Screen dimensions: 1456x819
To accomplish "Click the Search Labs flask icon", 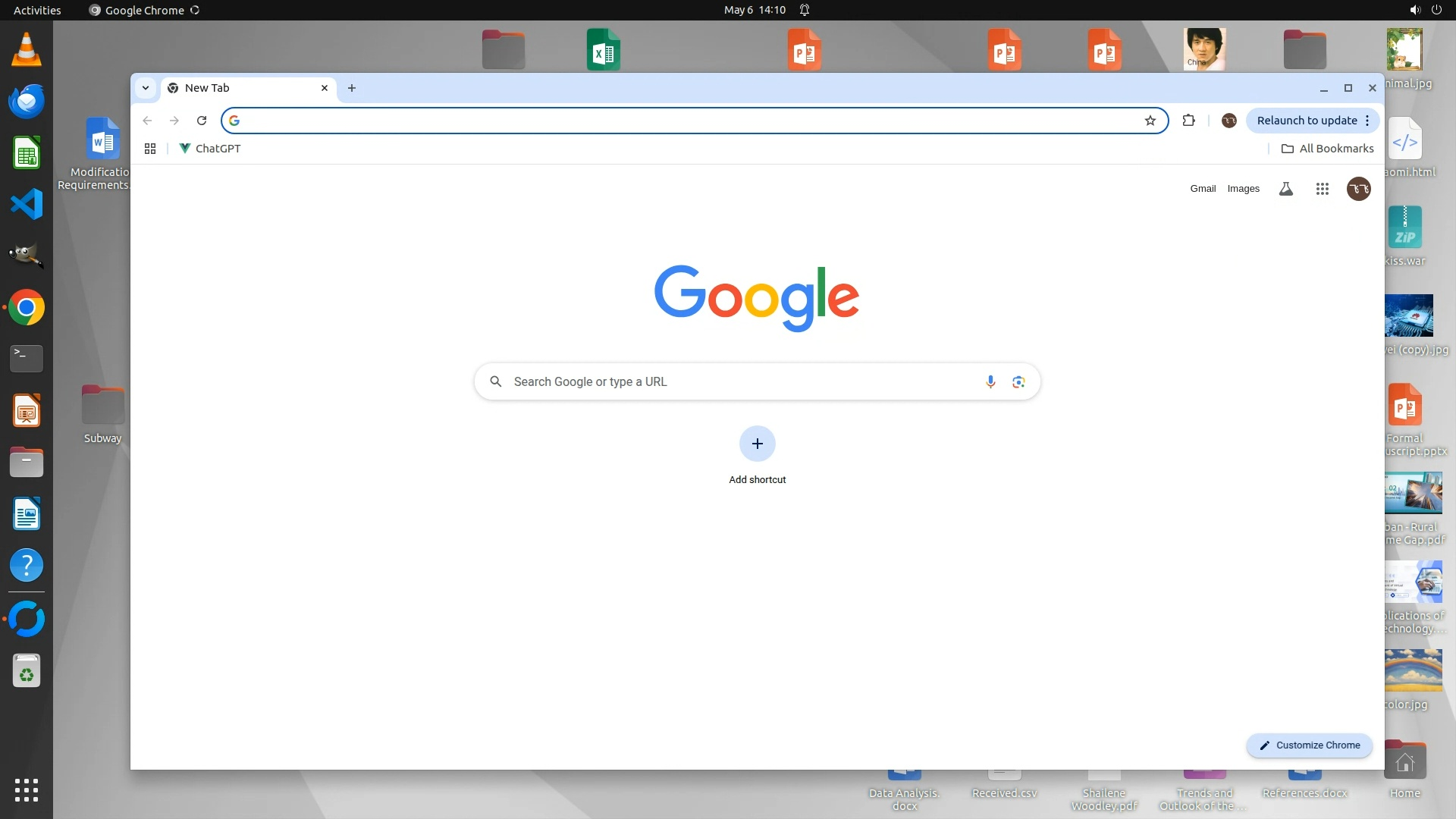I will click(x=1285, y=189).
